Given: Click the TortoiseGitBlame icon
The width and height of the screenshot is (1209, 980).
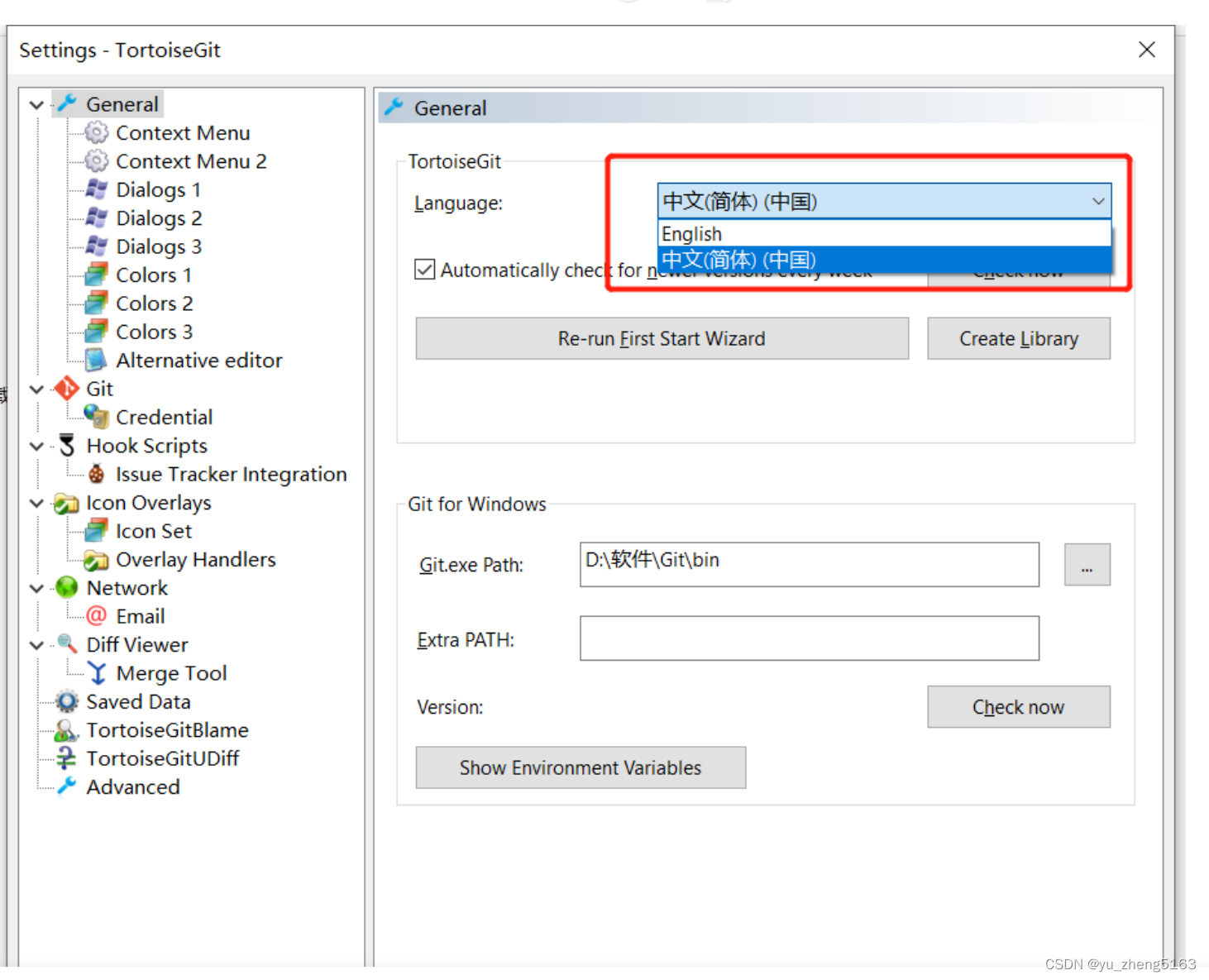Looking at the screenshot, I should point(67,729).
